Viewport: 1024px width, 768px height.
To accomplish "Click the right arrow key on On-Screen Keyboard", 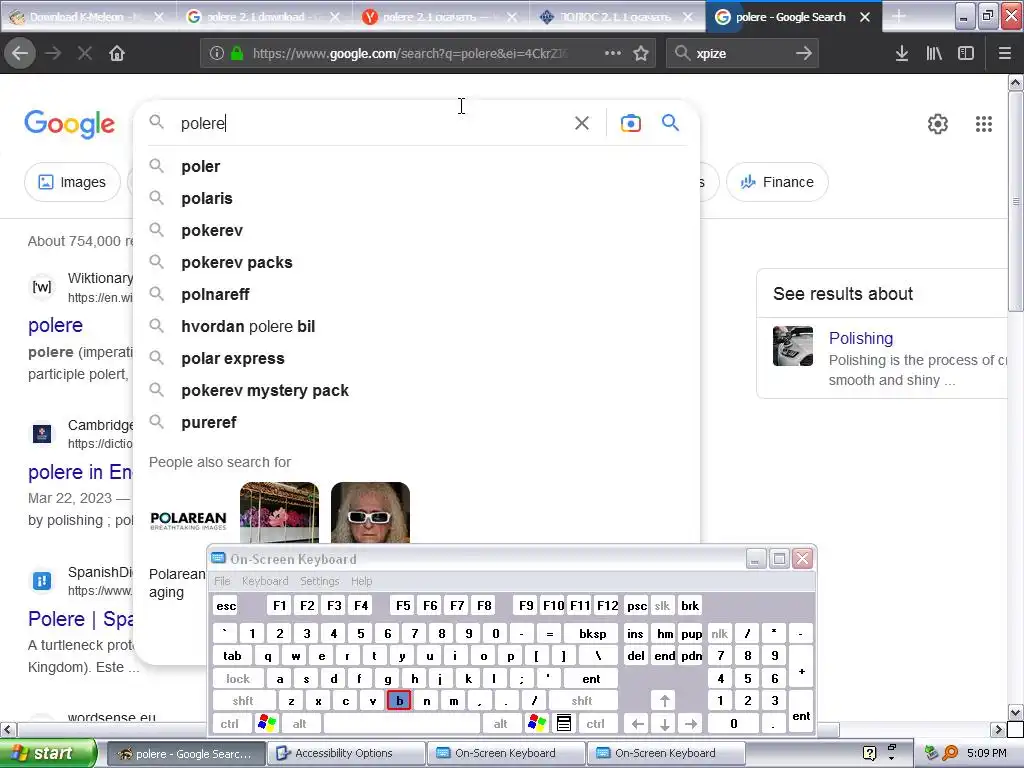I will pyautogui.click(x=691, y=723).
